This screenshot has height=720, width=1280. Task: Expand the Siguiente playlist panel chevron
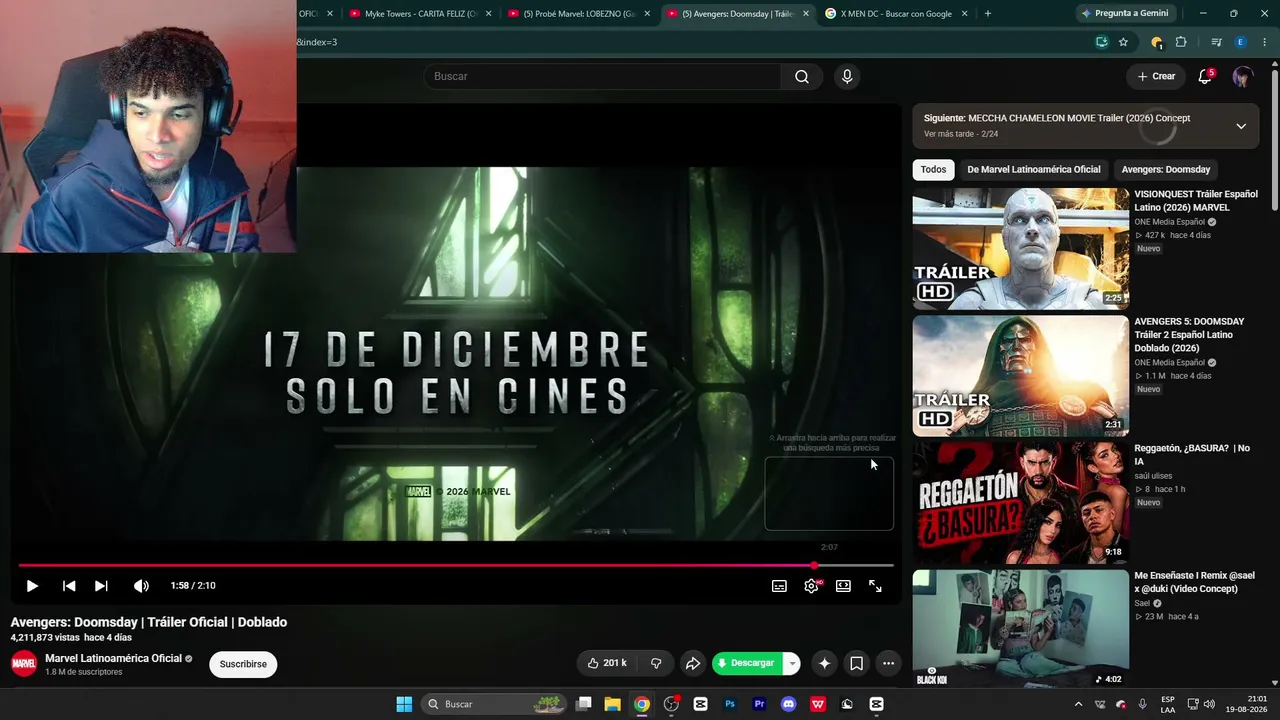(1241, 126)
